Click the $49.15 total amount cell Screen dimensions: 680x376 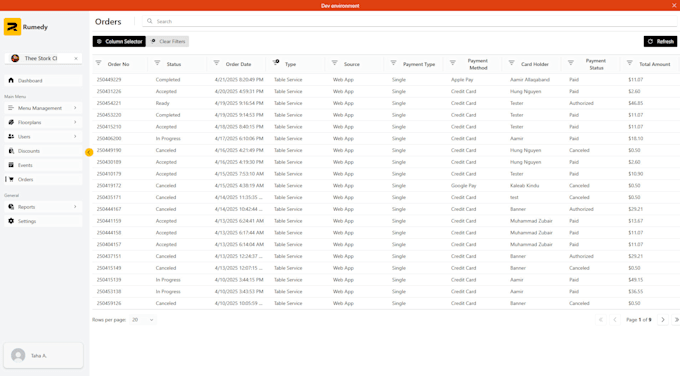pos(635,280)
